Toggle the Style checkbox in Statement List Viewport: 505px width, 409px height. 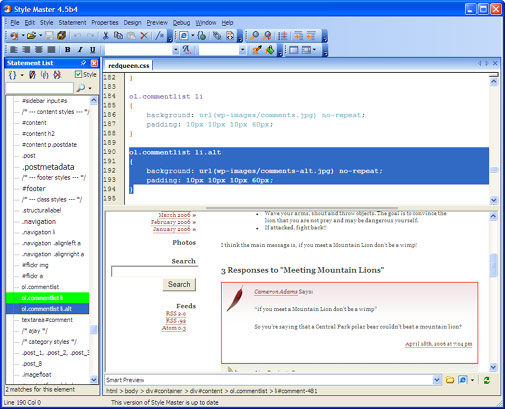(78, 74)
